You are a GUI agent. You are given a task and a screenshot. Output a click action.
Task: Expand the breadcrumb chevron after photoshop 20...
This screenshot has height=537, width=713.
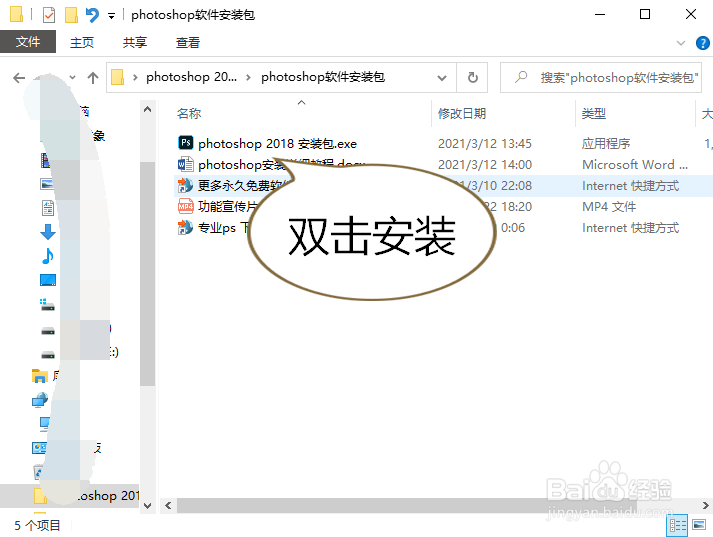pyautogui.click(x=248, y=77)
